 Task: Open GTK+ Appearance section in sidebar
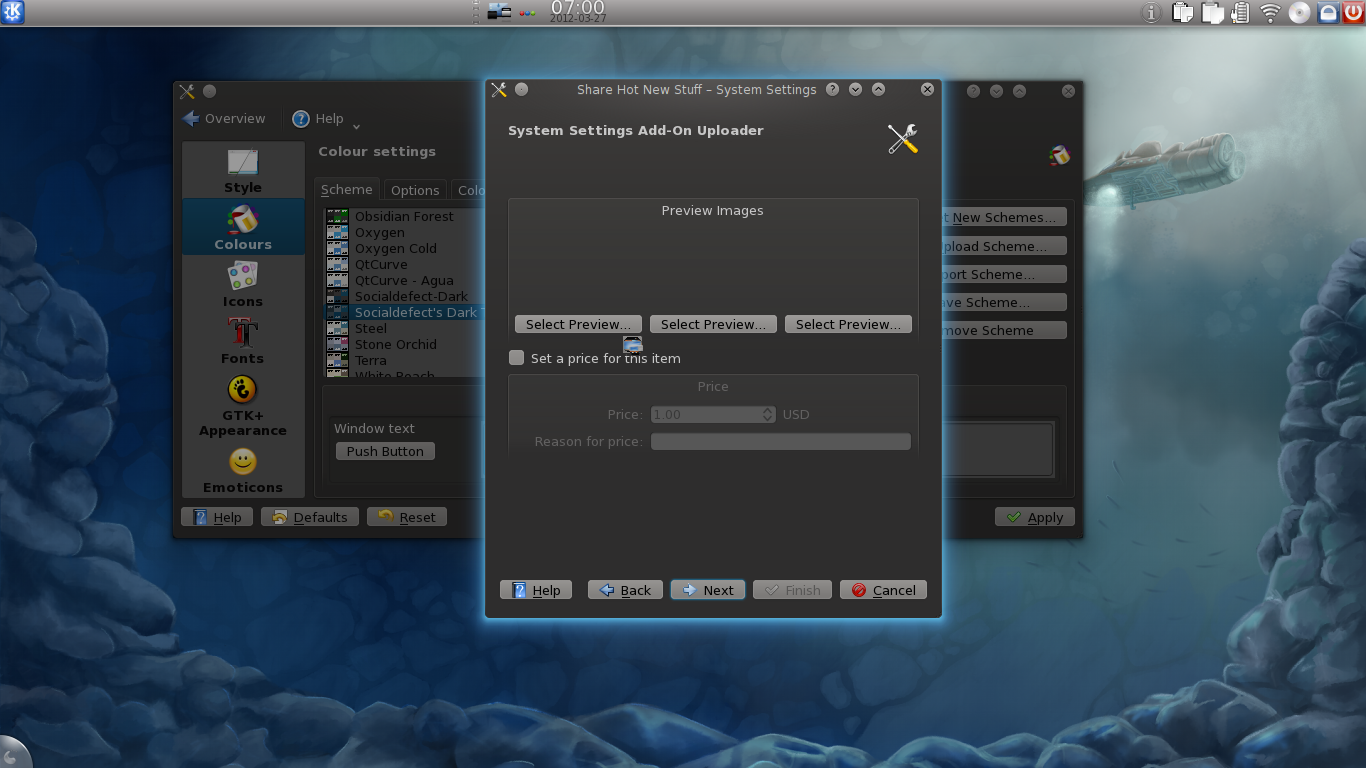click(x=243, y=405)
